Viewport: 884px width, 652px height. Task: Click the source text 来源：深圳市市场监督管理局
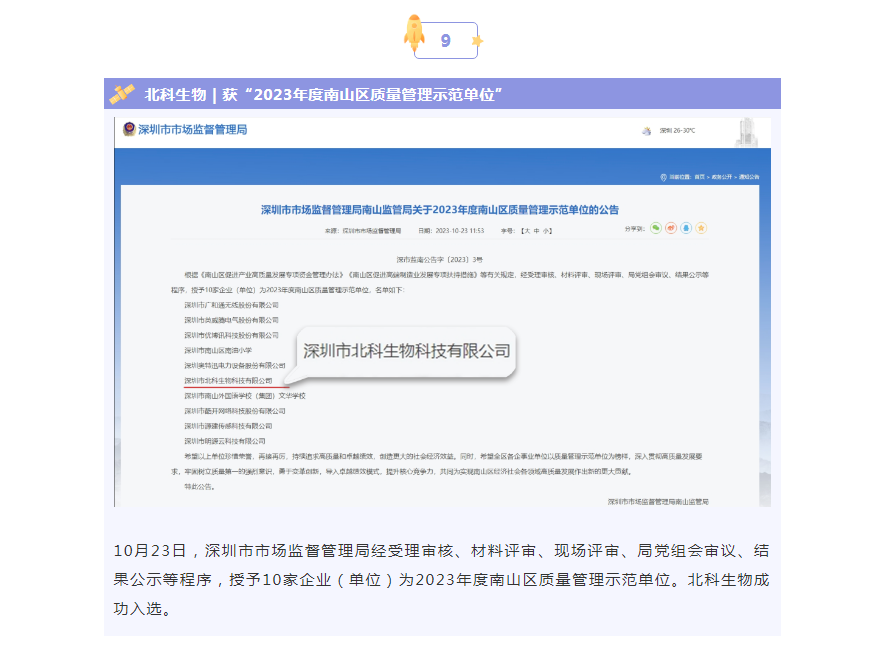pos(363,231)
